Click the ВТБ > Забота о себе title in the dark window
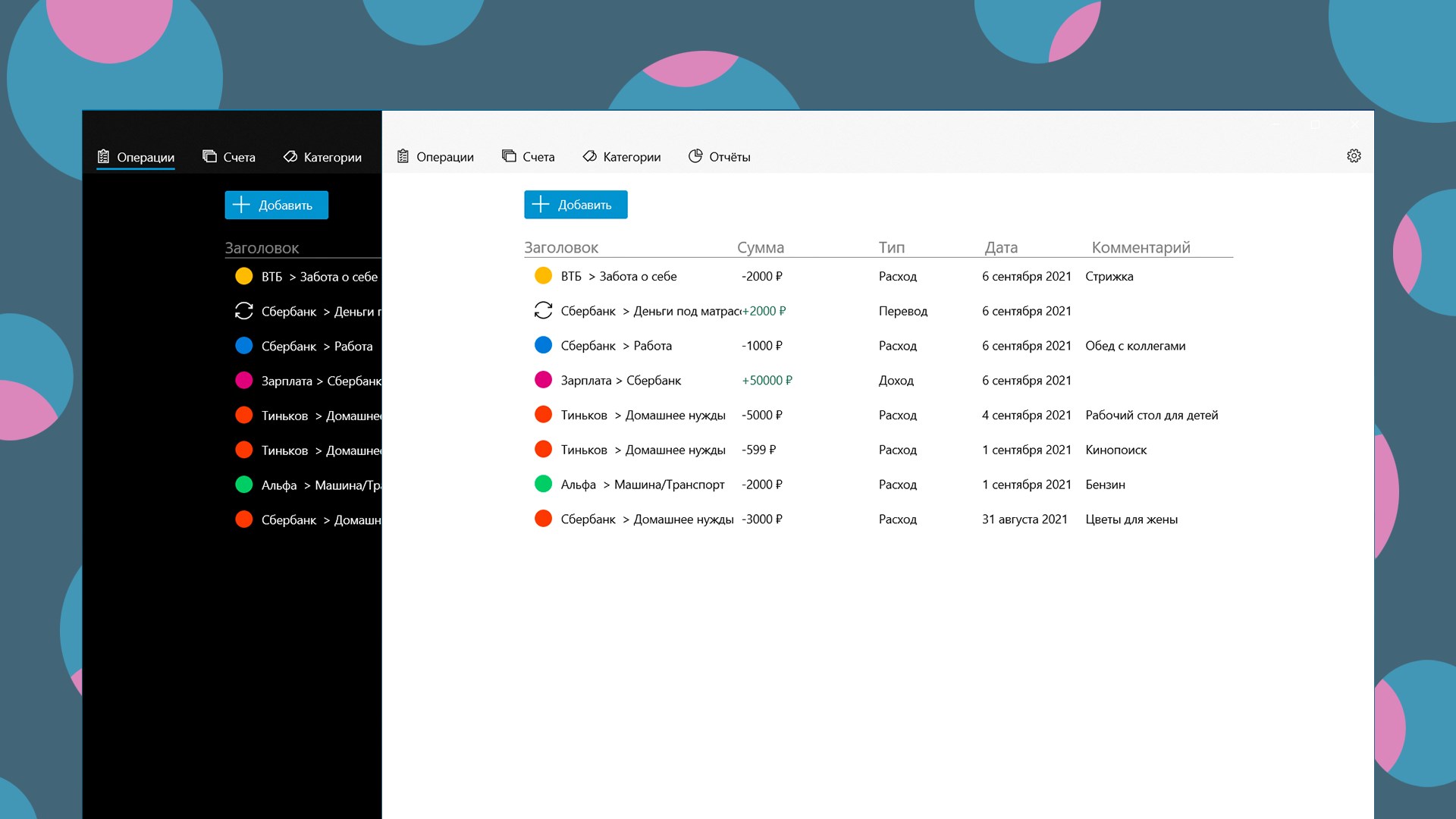The image size is (1456, 819). pyautogui.click(x=319, y=277)
